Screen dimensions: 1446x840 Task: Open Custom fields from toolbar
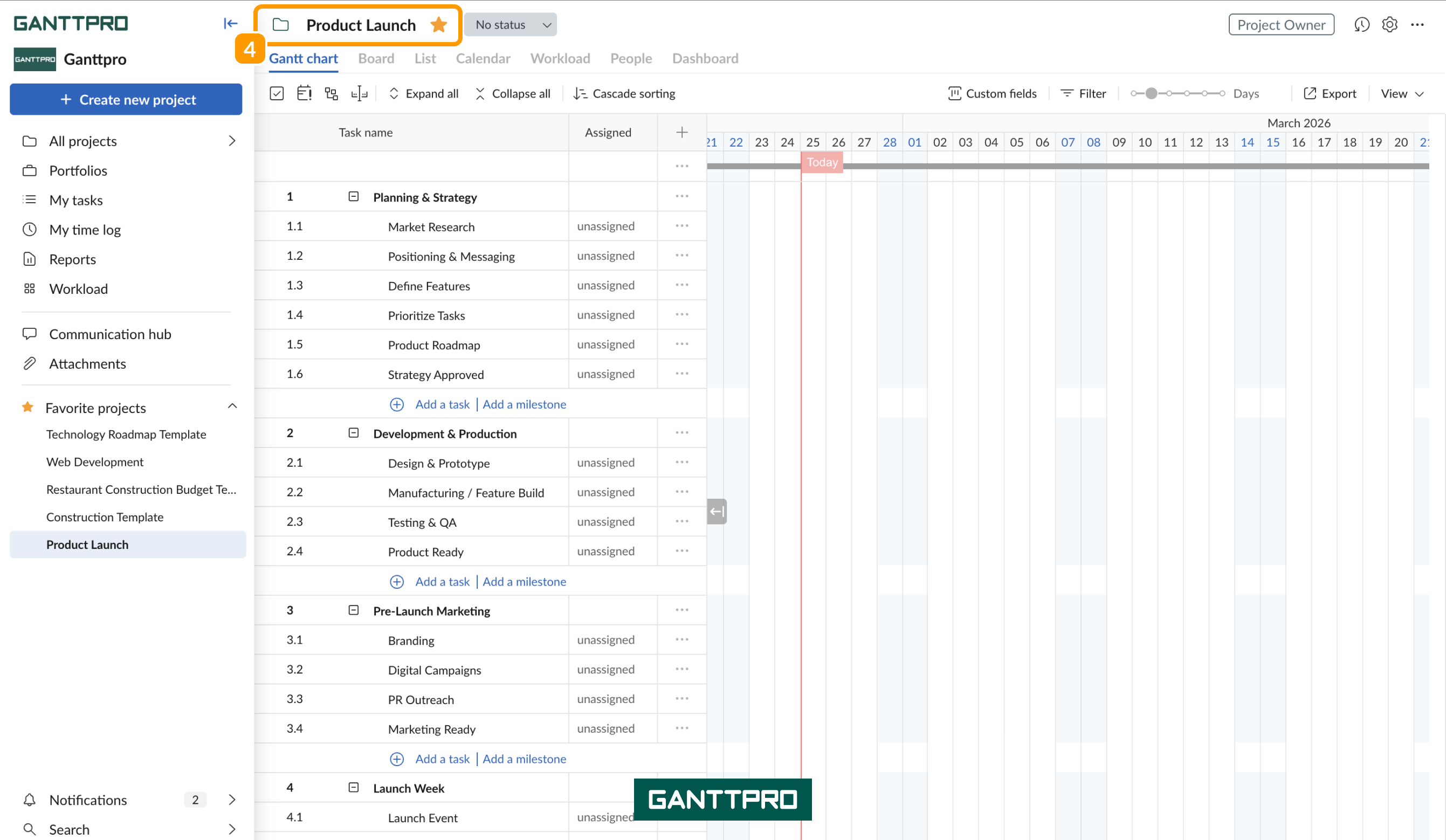(992, 93)
